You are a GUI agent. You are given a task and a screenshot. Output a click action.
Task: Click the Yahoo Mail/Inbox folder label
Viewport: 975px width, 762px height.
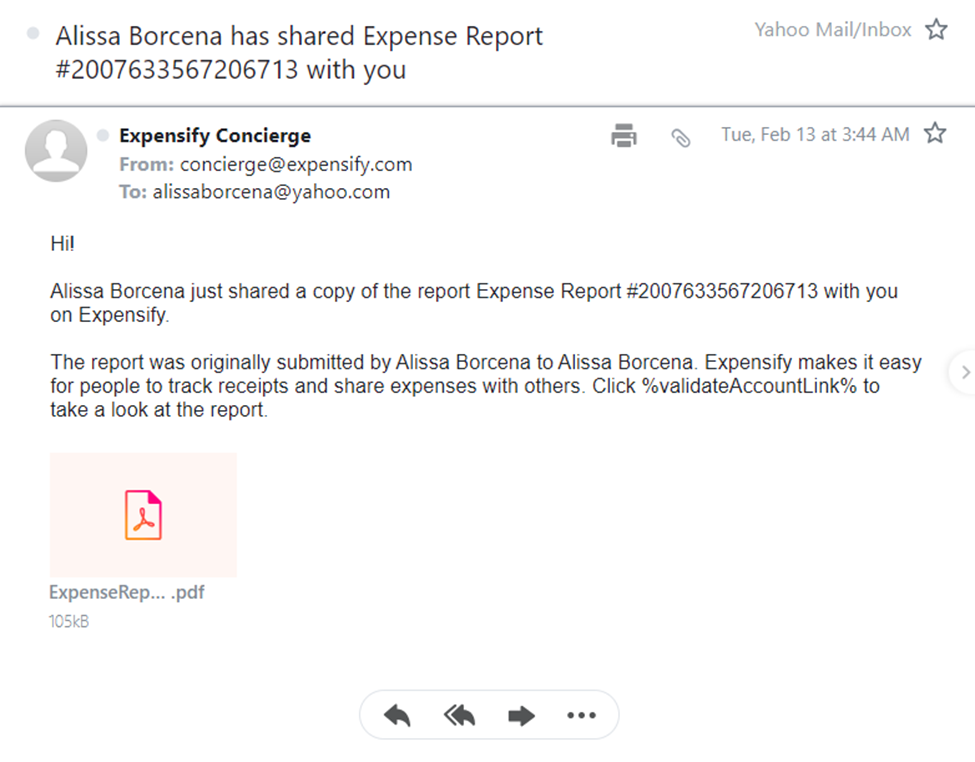tap(833, 30)
